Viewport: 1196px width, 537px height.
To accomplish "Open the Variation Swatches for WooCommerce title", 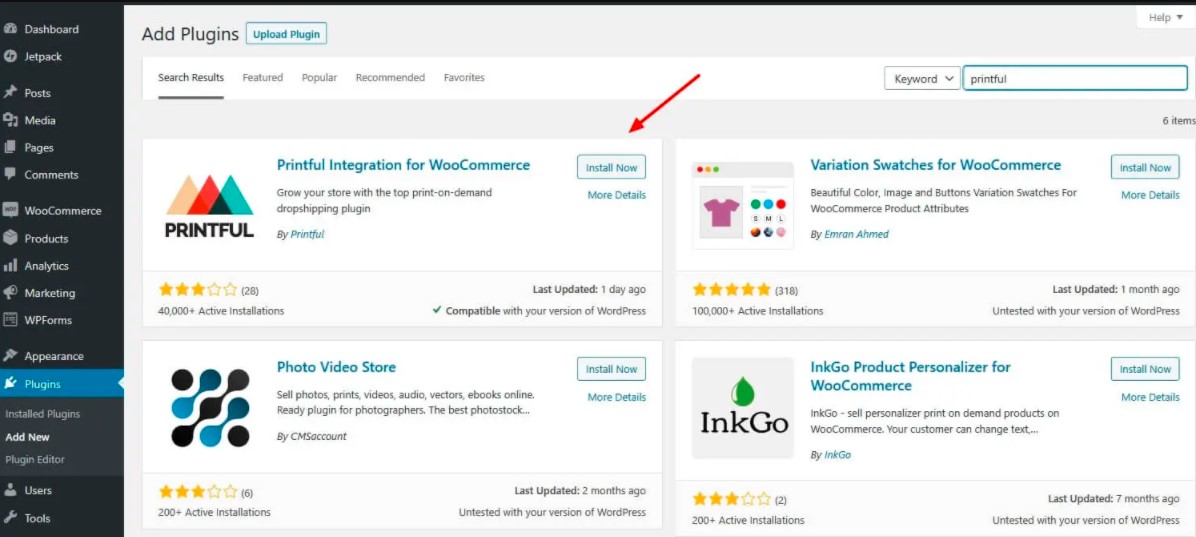I will click(x=936, y=165).
